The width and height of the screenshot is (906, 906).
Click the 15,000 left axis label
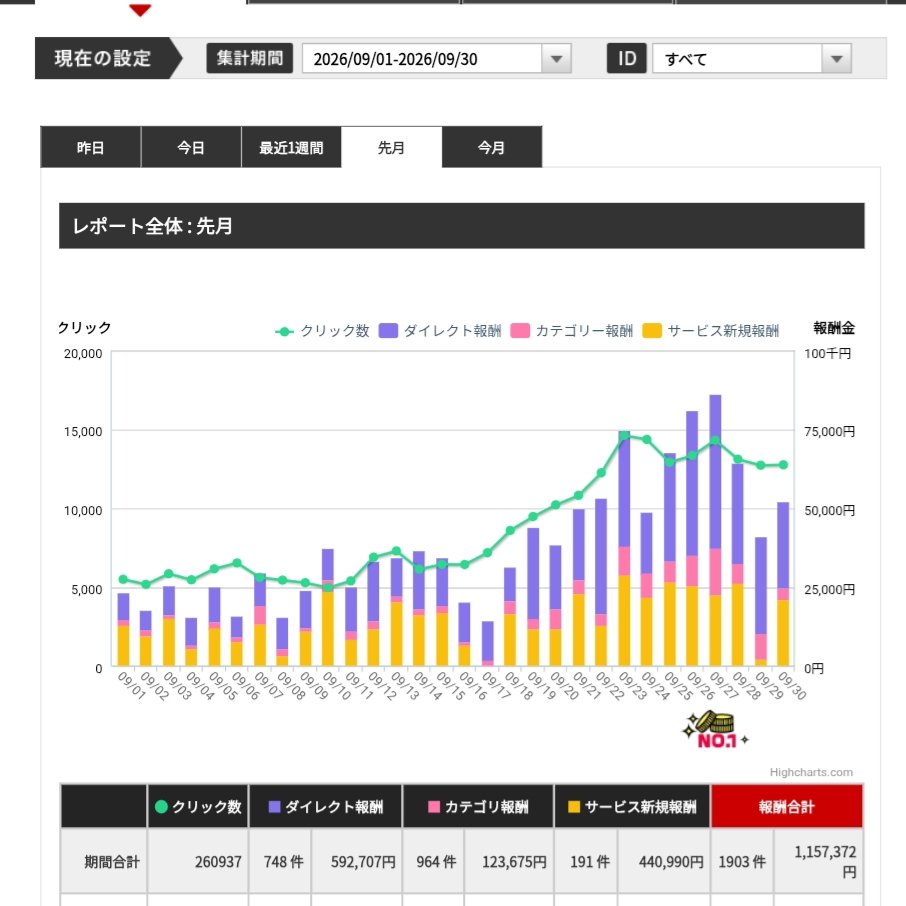point(83,432)
